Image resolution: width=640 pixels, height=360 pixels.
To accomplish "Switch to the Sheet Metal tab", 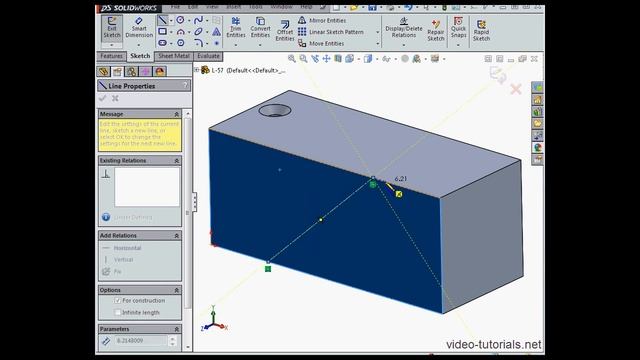I will [x=173, y=56].
